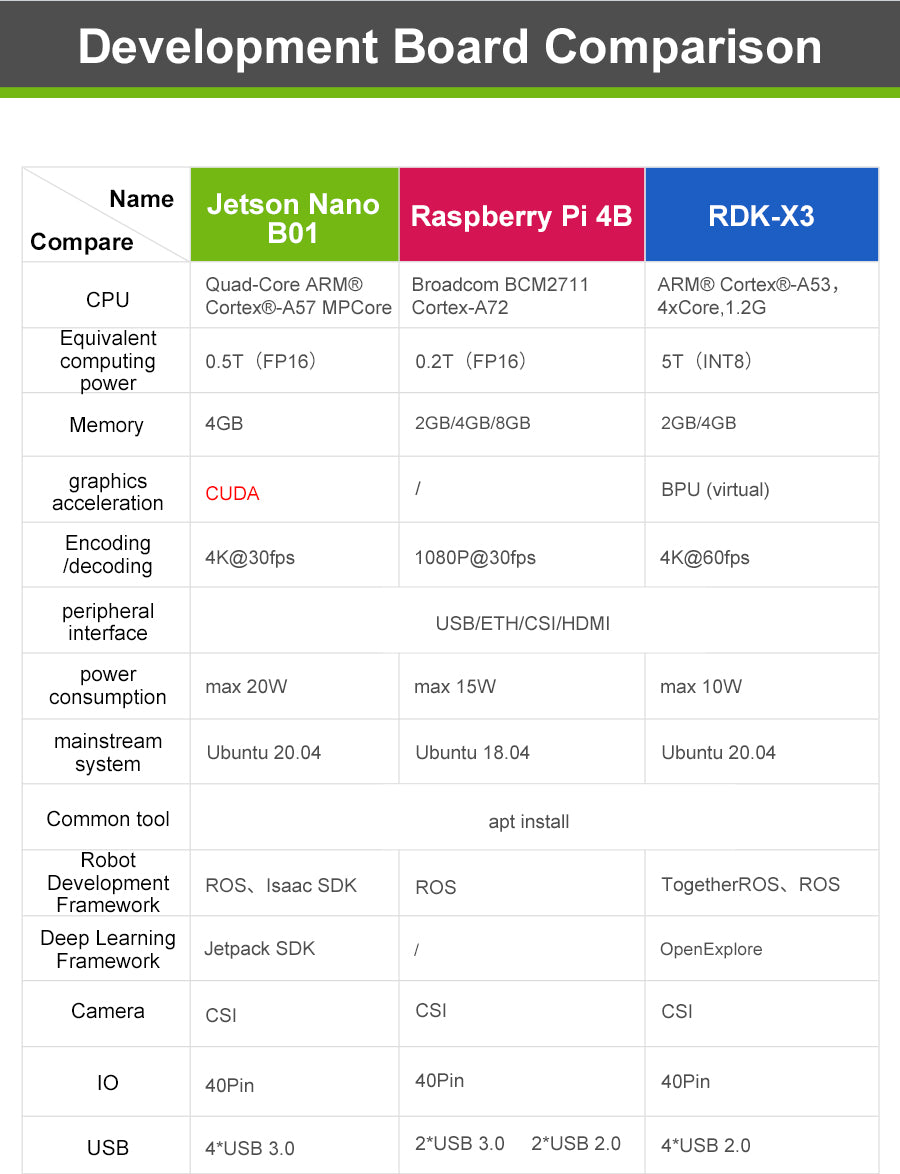Click the "0.2T (FP16)" value
900x1174 pixels.
coord(471,361)
